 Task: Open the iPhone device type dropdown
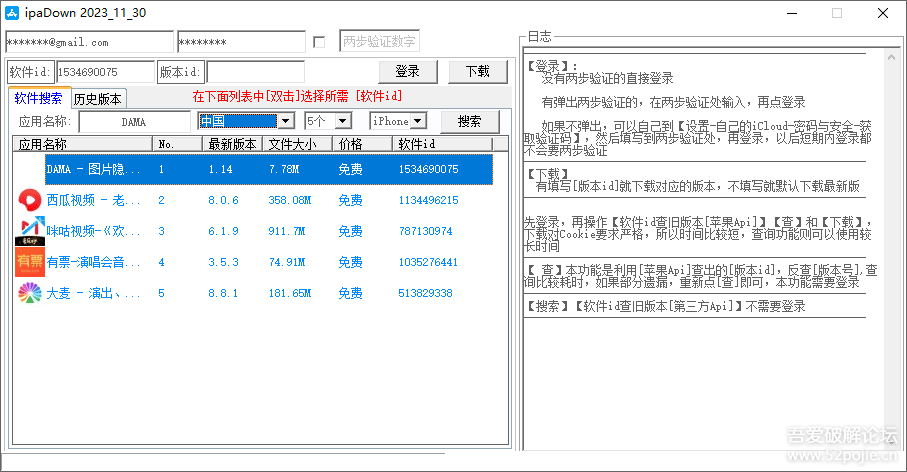(x=418, y=121)
